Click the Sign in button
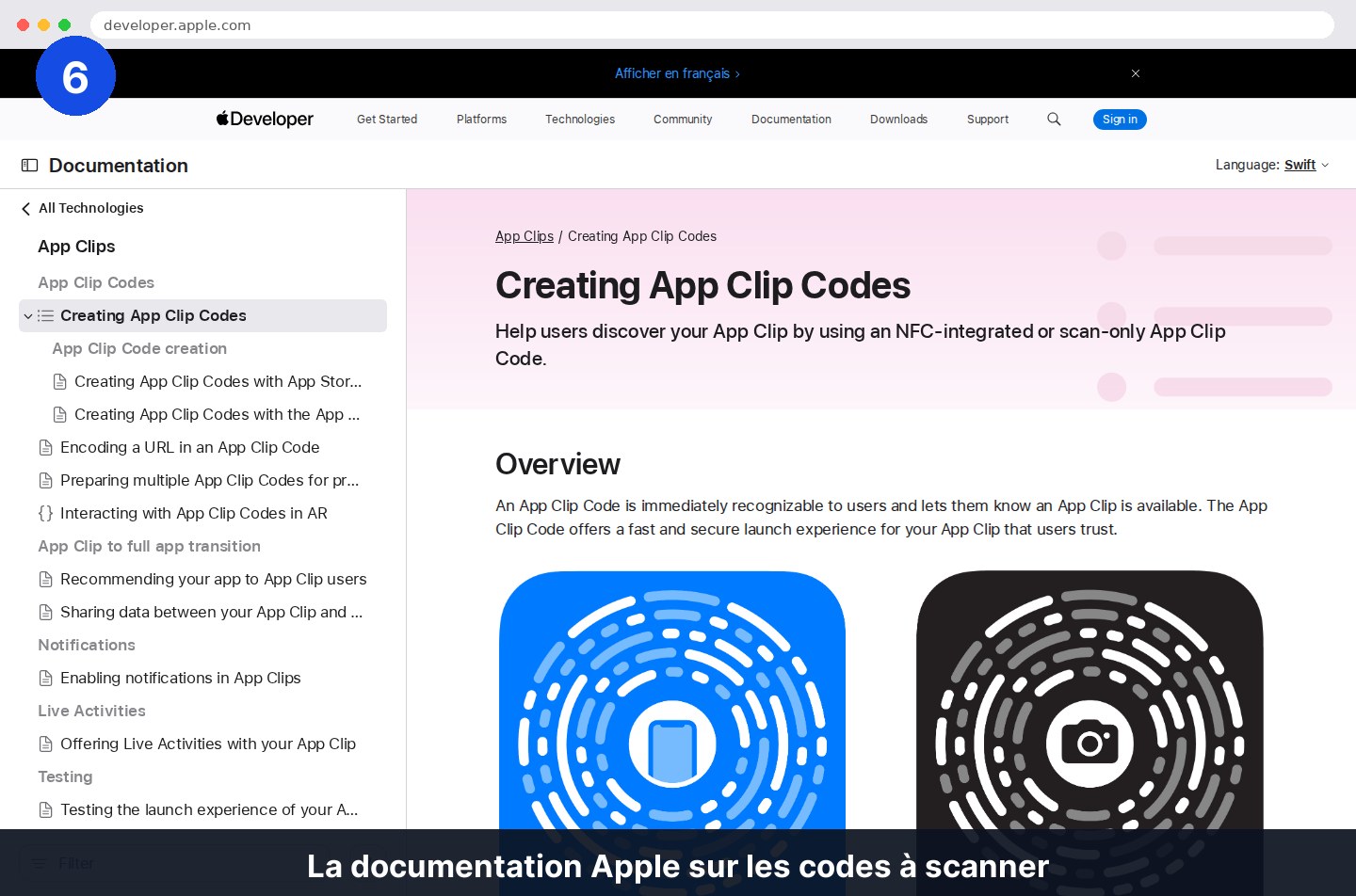This screenshot has width=1356, height=896. (x=1120, y=120)
